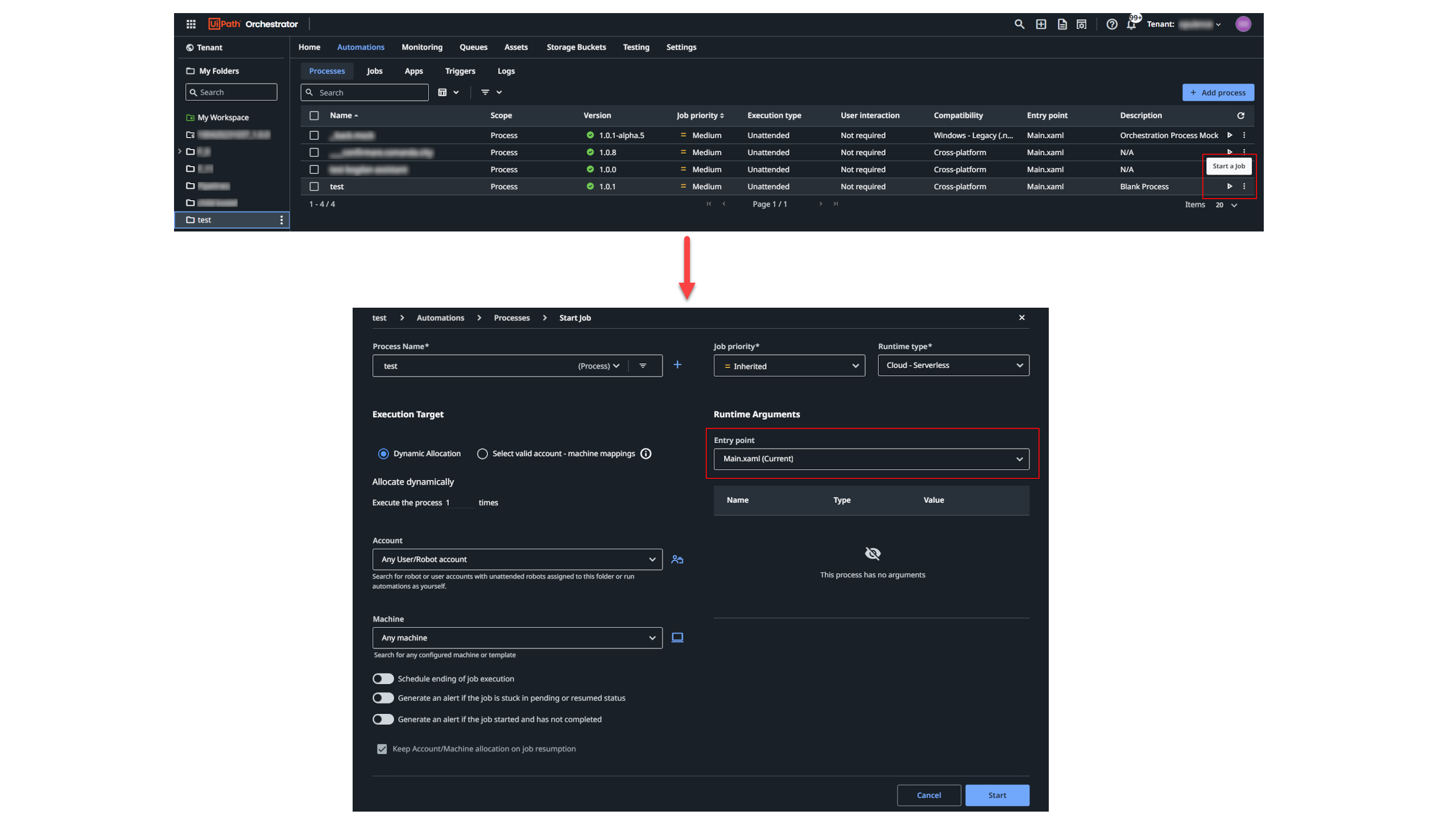Select the valid account - machine mappings option

tap(482, 453)
